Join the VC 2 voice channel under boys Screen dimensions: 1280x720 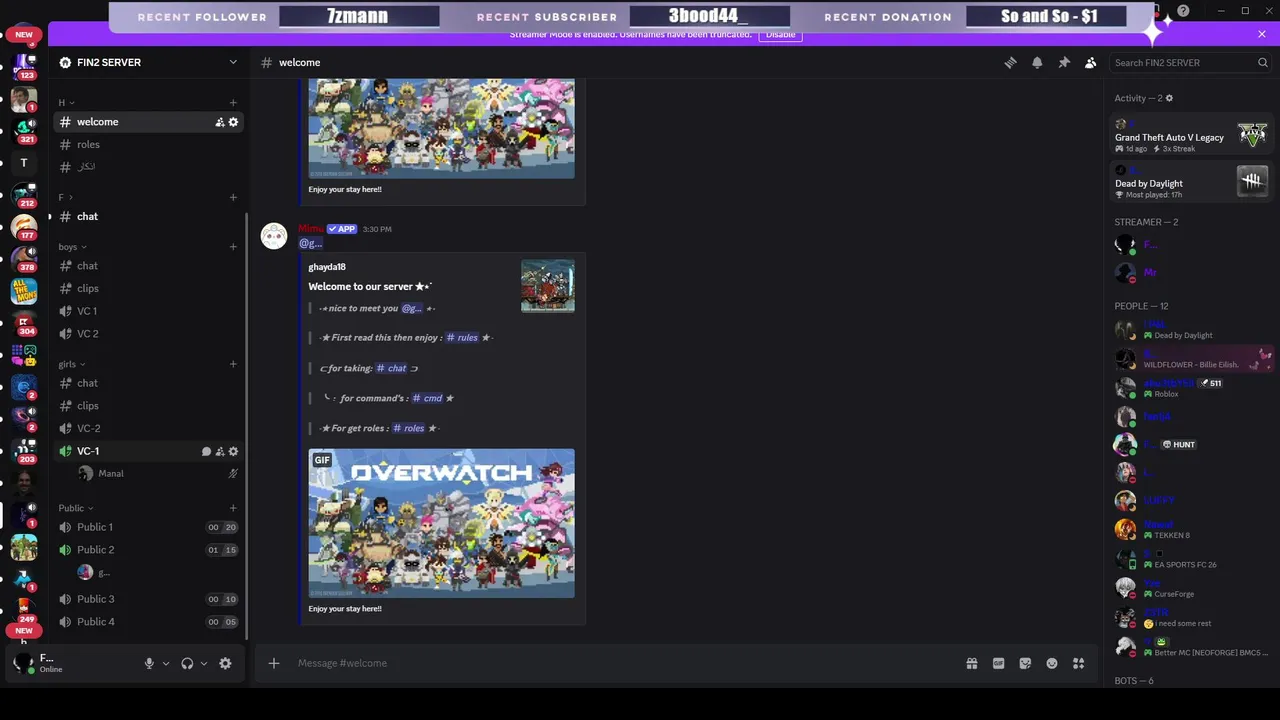[147, 333]
